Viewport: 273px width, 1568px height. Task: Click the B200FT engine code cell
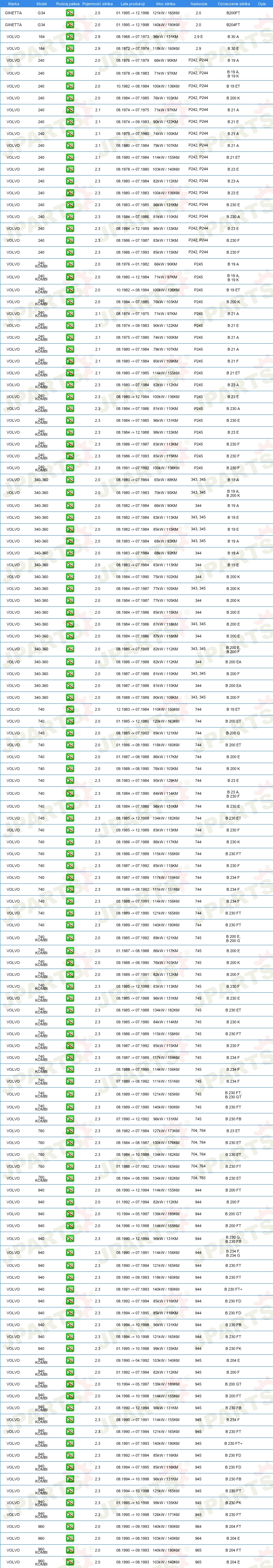(234, 13)
